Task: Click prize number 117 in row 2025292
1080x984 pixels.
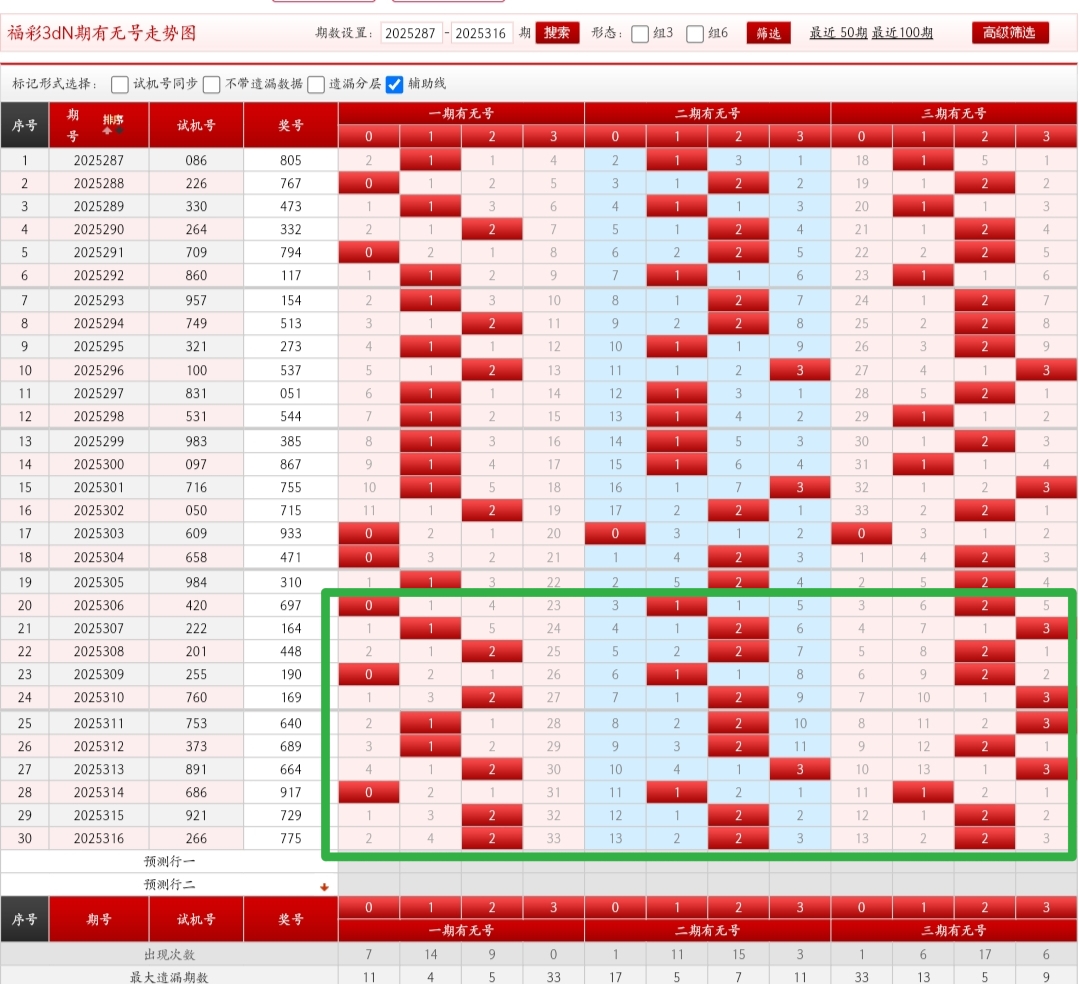Action: click(291, 275)
